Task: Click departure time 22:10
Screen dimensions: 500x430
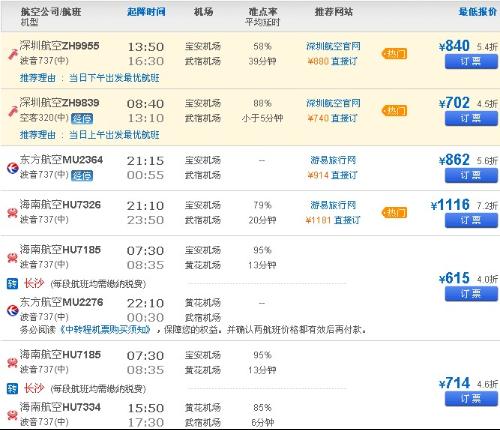Action: (x=146, y=303)
